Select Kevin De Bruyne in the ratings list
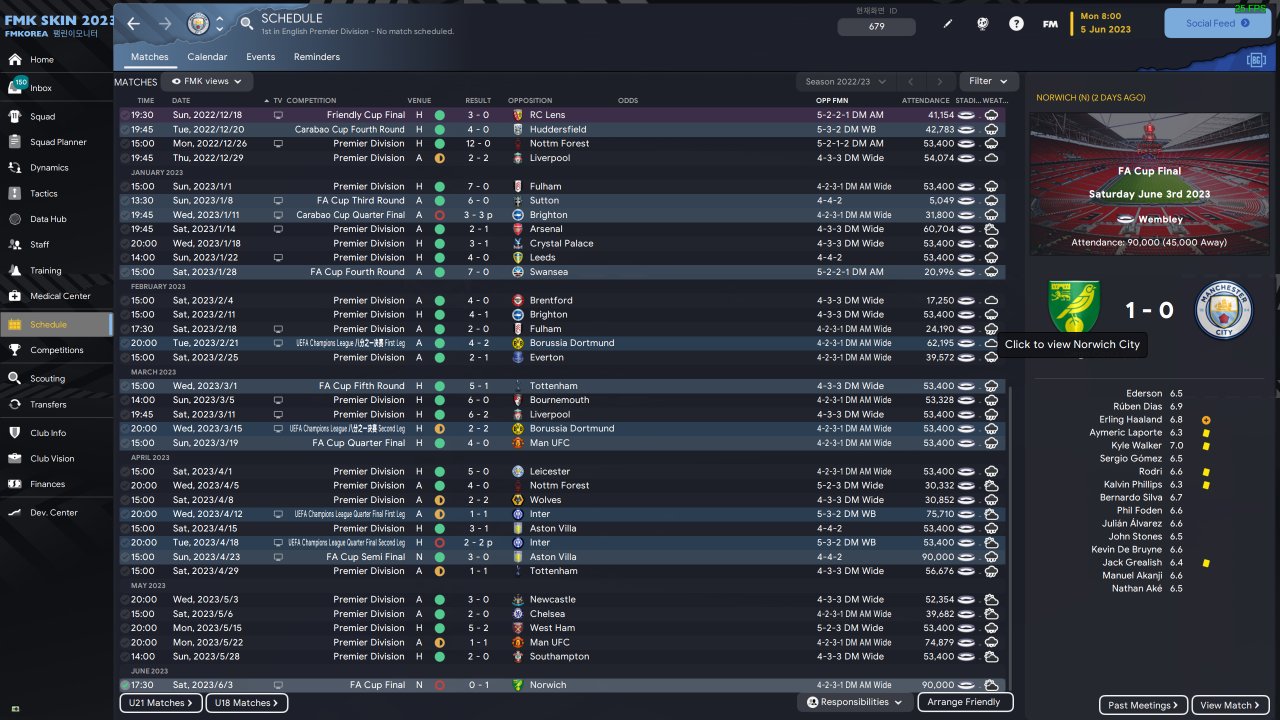Viewport: 1280px width, 720px height. point(1127,550)
